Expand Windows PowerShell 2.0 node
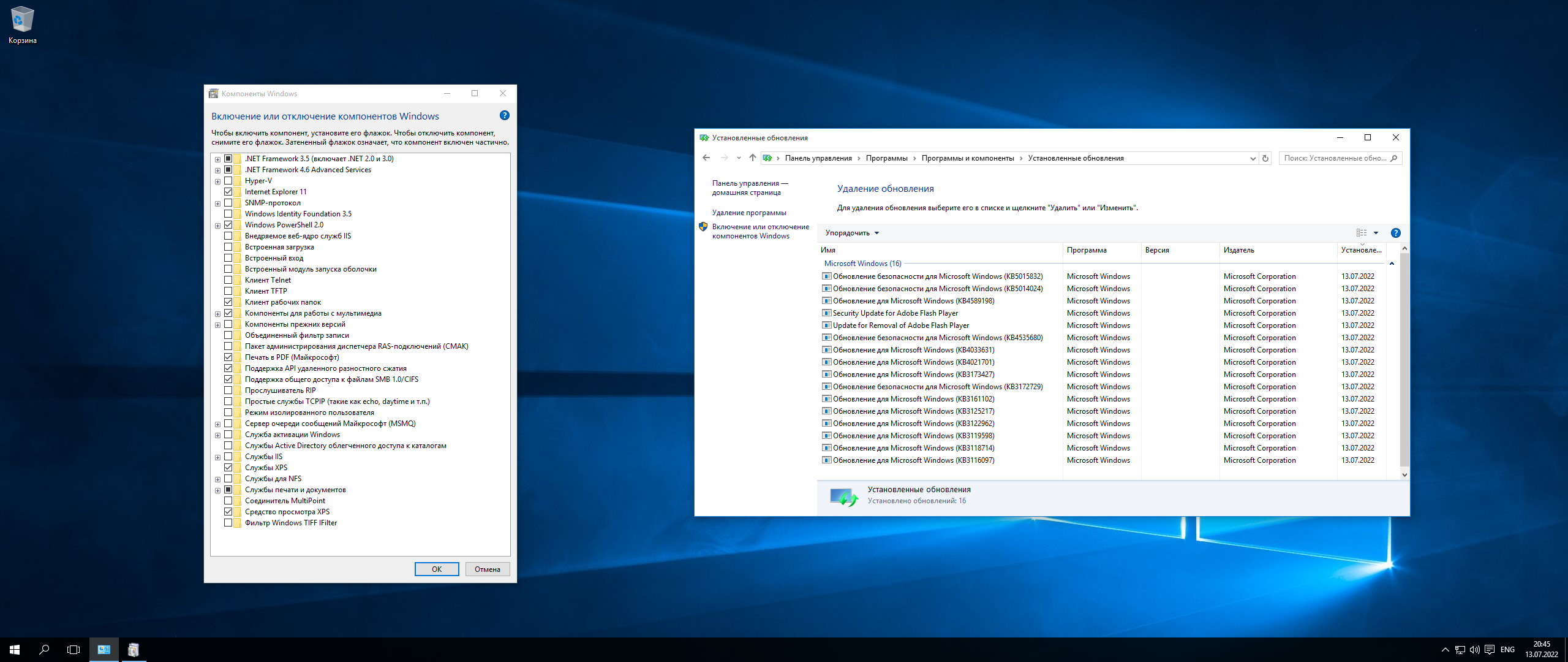Screen dimensions: 1568x662 click(x=217, y=226)
